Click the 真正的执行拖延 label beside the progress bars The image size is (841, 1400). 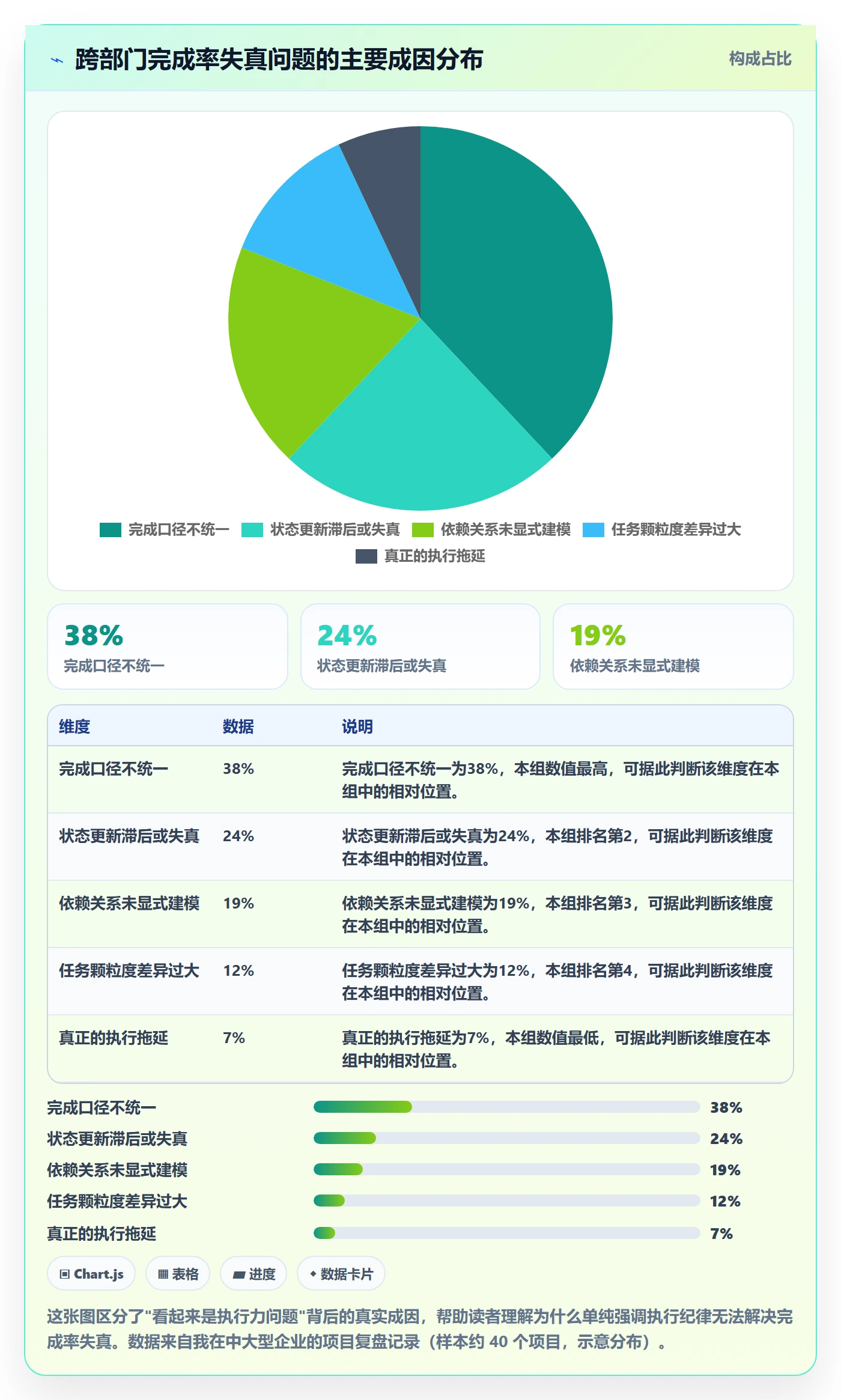tap(102, 1234)
